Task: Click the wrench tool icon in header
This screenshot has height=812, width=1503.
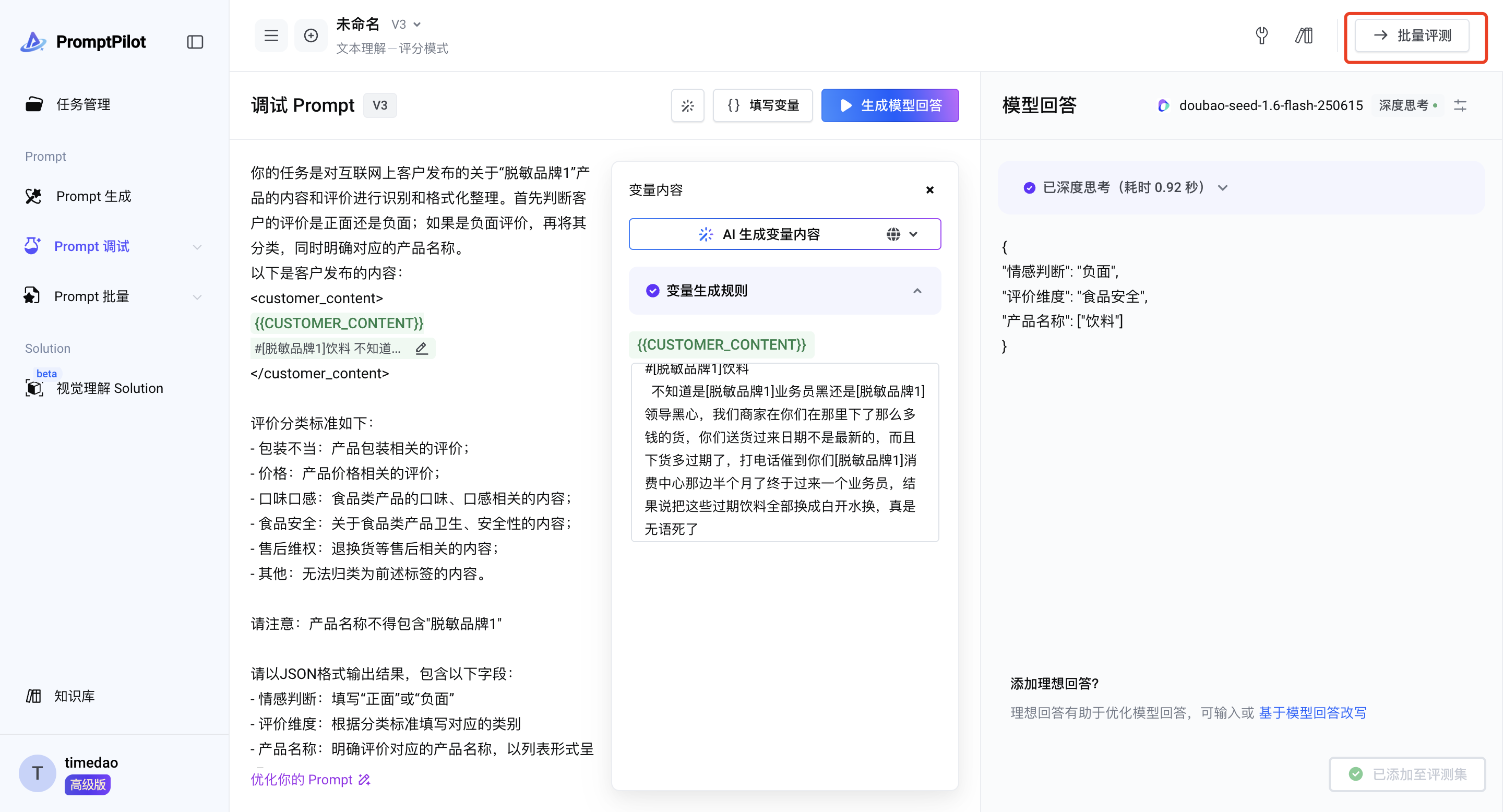Action: point(1261,35)
